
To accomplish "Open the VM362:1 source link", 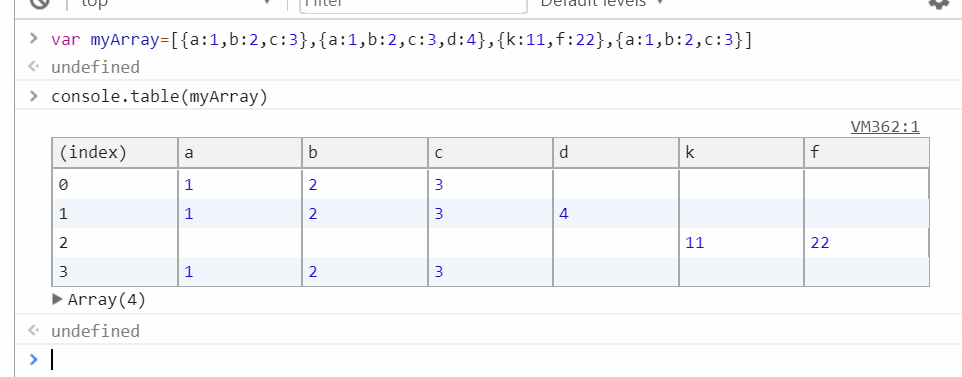I will [885, 126].
